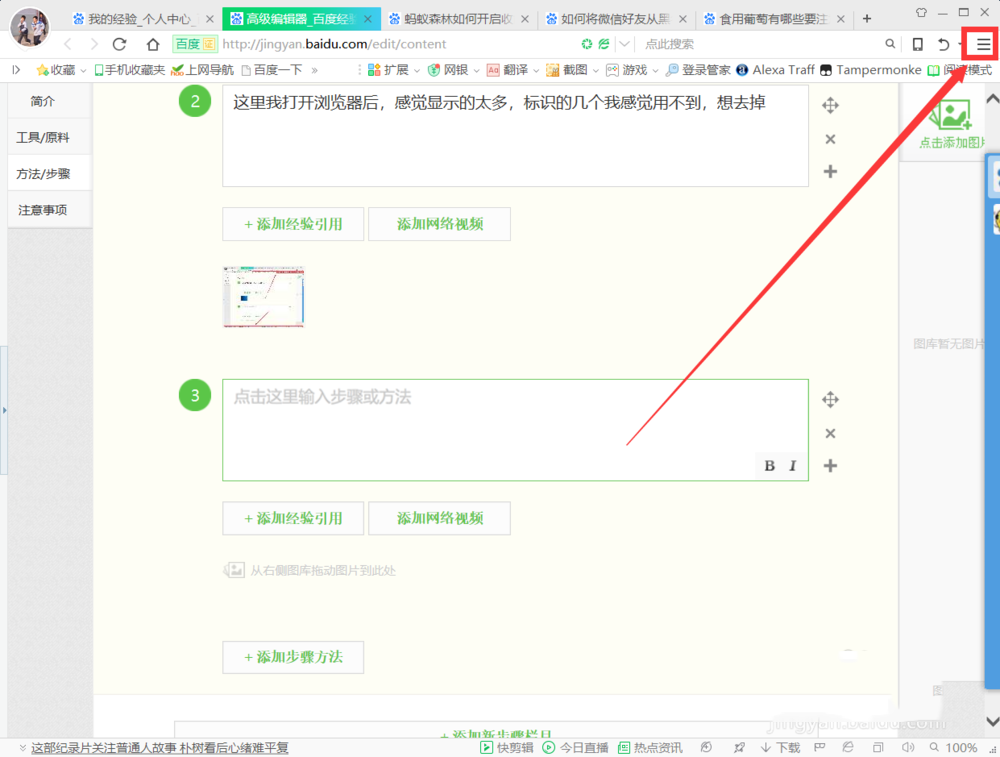The image size is (1000, 757).
Task: Toggle the mute speaker icon in status bar
Action: click(908, 746)
